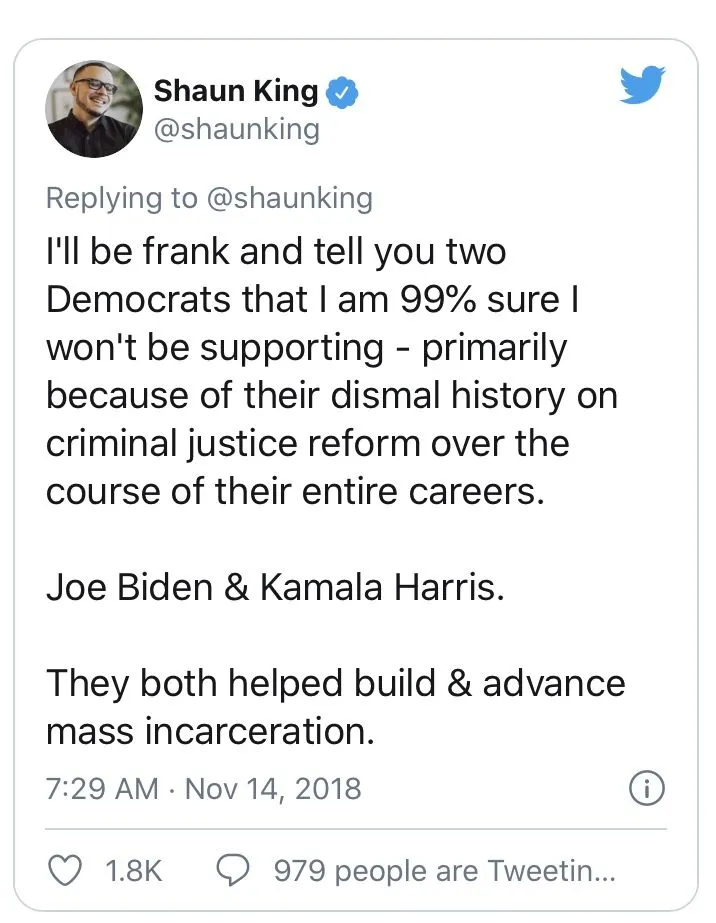Open the circled info icon
This screenshot has height=923, width=716.
pos(646,789)
